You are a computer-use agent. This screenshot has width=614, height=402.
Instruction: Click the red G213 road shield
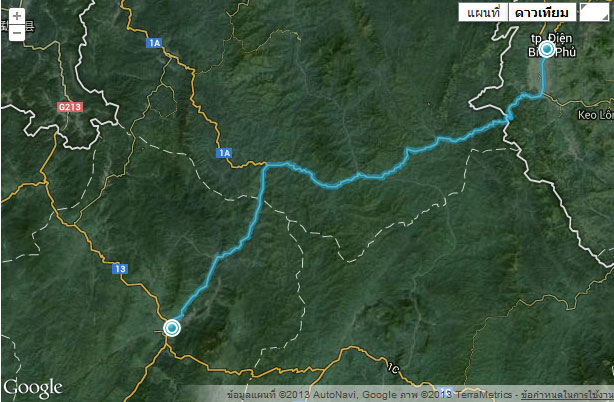coord(70,107)
